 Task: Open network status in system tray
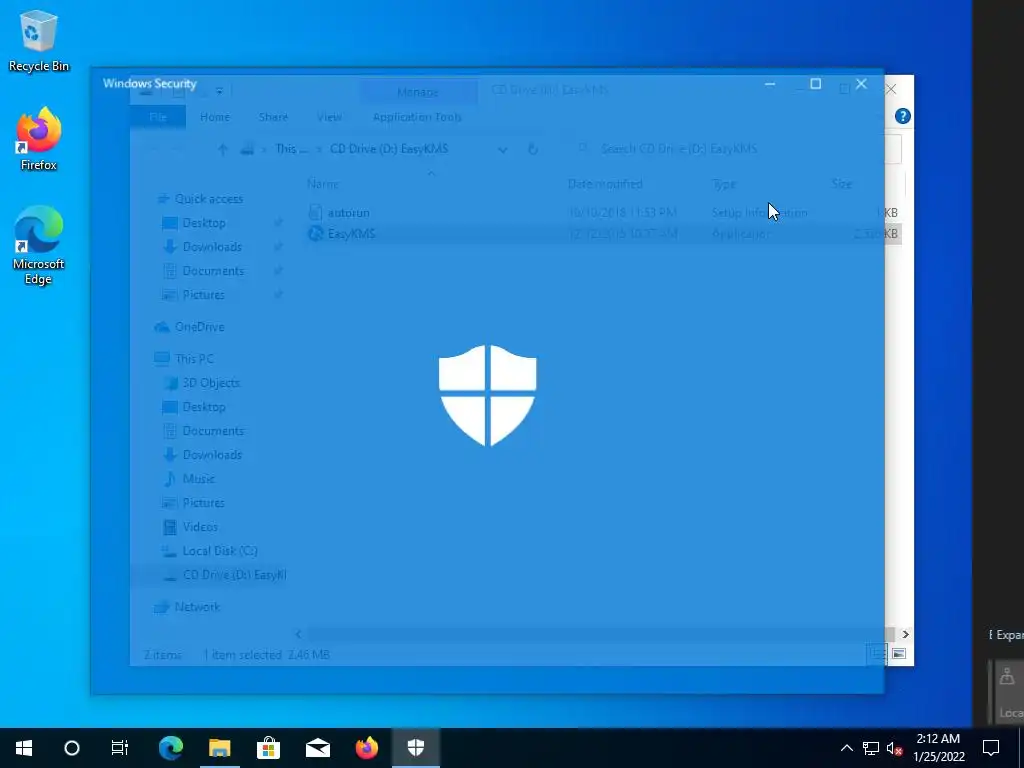point(871,748)
